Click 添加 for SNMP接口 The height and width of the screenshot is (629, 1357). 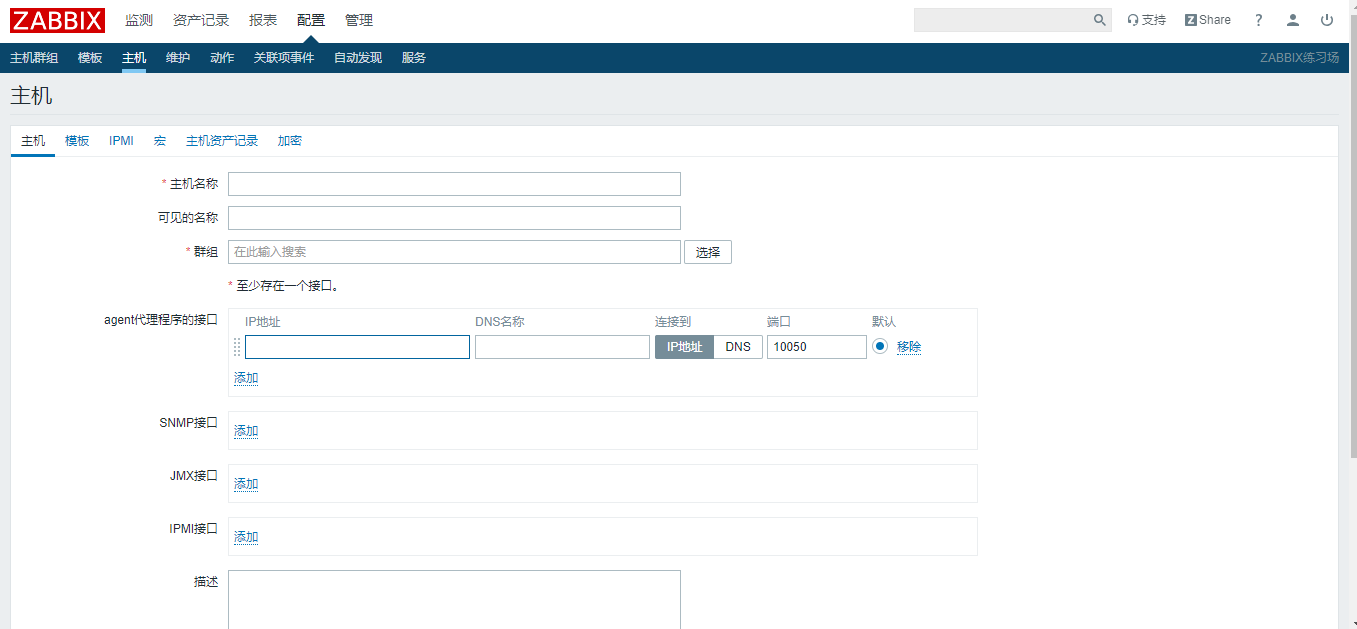[x=246, y=431]
